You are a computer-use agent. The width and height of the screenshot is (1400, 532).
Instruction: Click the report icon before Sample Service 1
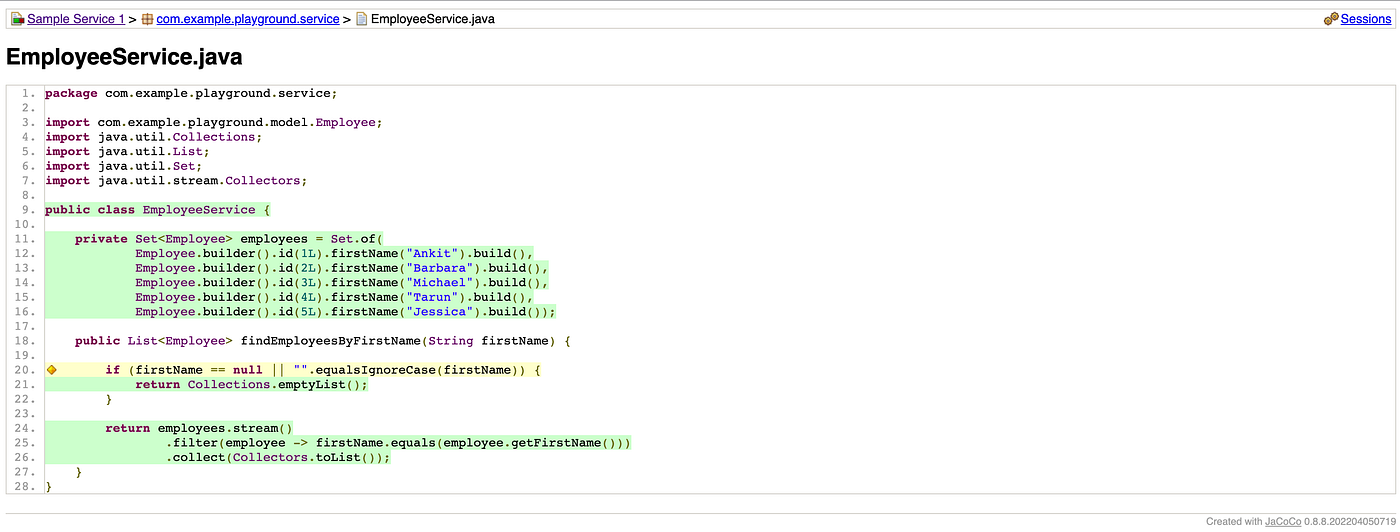coord(17,19)
